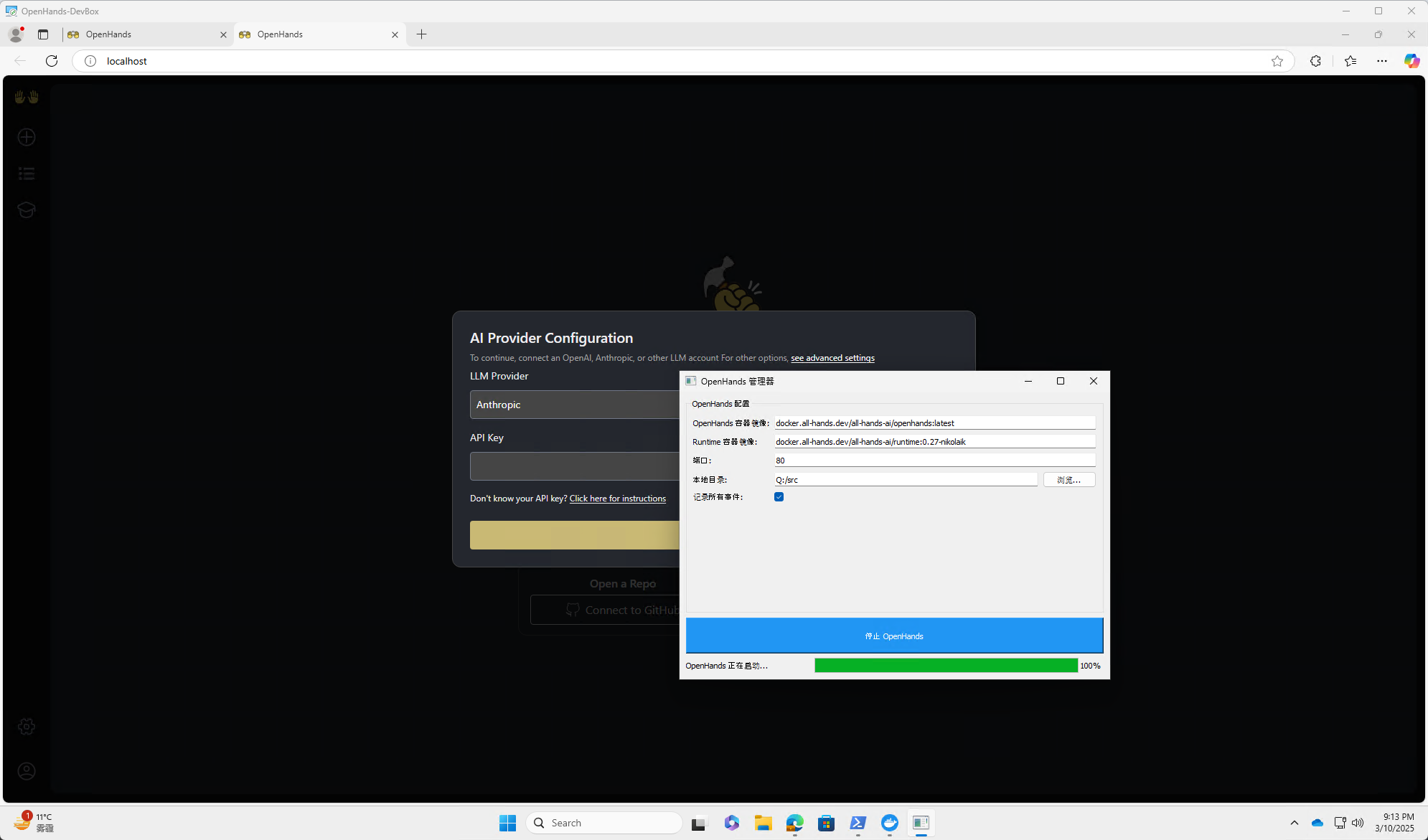Open the weather widget showing 11°C
Image resolution: width=1428 pixels, height=840 pixels.
click(x=34, y=823)
